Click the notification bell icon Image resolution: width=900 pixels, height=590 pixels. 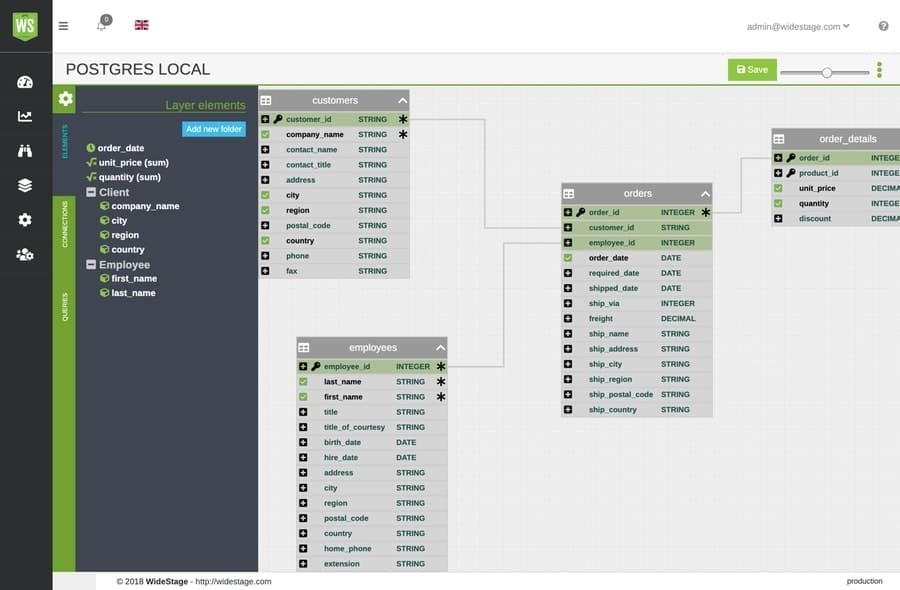point(101,26)
